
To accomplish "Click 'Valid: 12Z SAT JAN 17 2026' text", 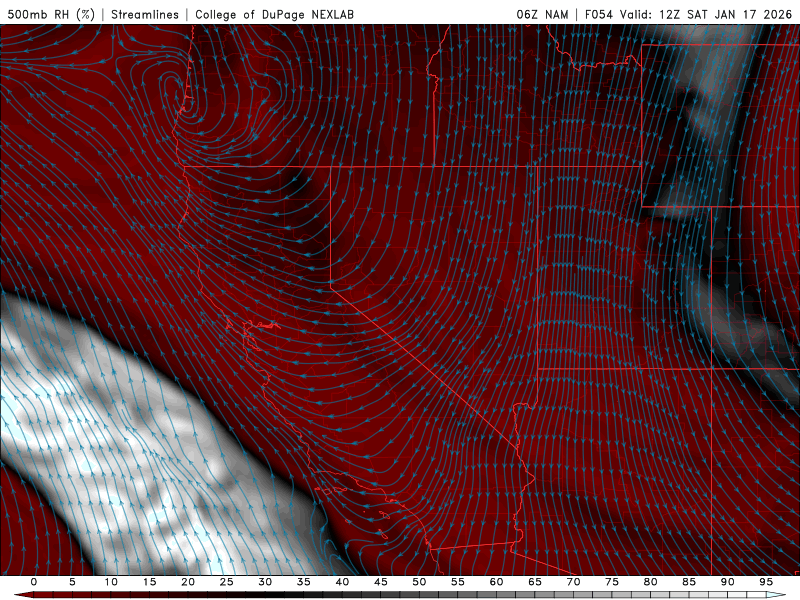I will 706,14.
